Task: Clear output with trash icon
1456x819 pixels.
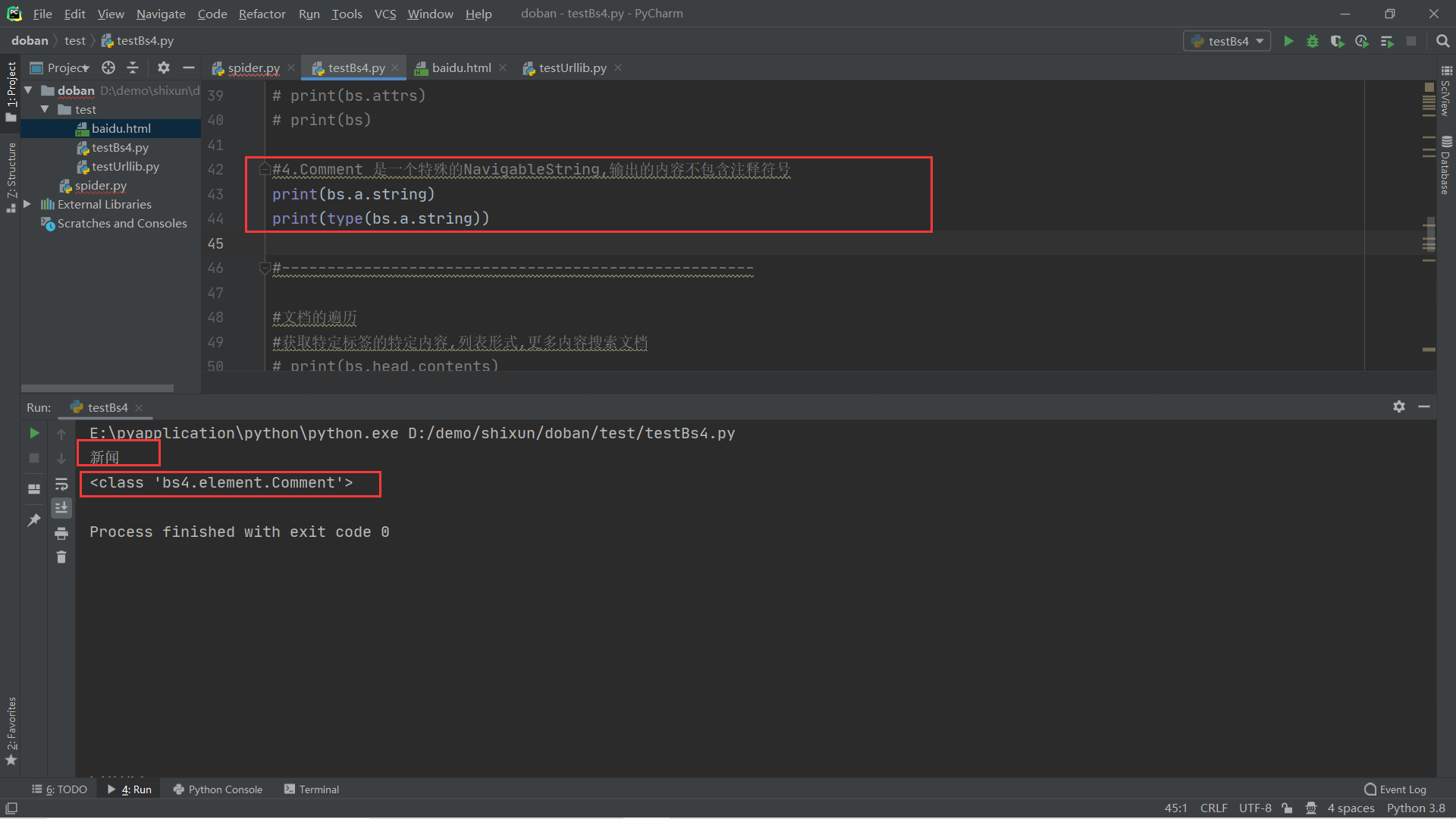Action: tap(61, 557)
